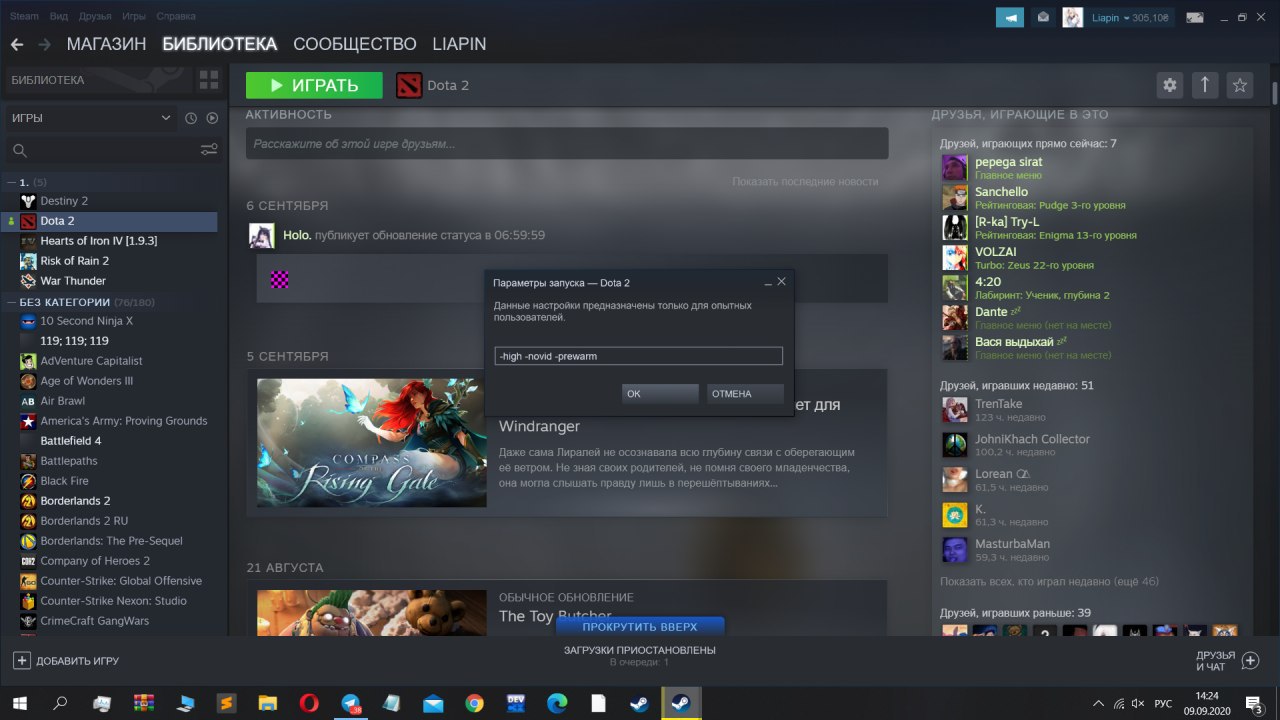Open Compass of the Rising Gale thumbnail

(372, 442)
